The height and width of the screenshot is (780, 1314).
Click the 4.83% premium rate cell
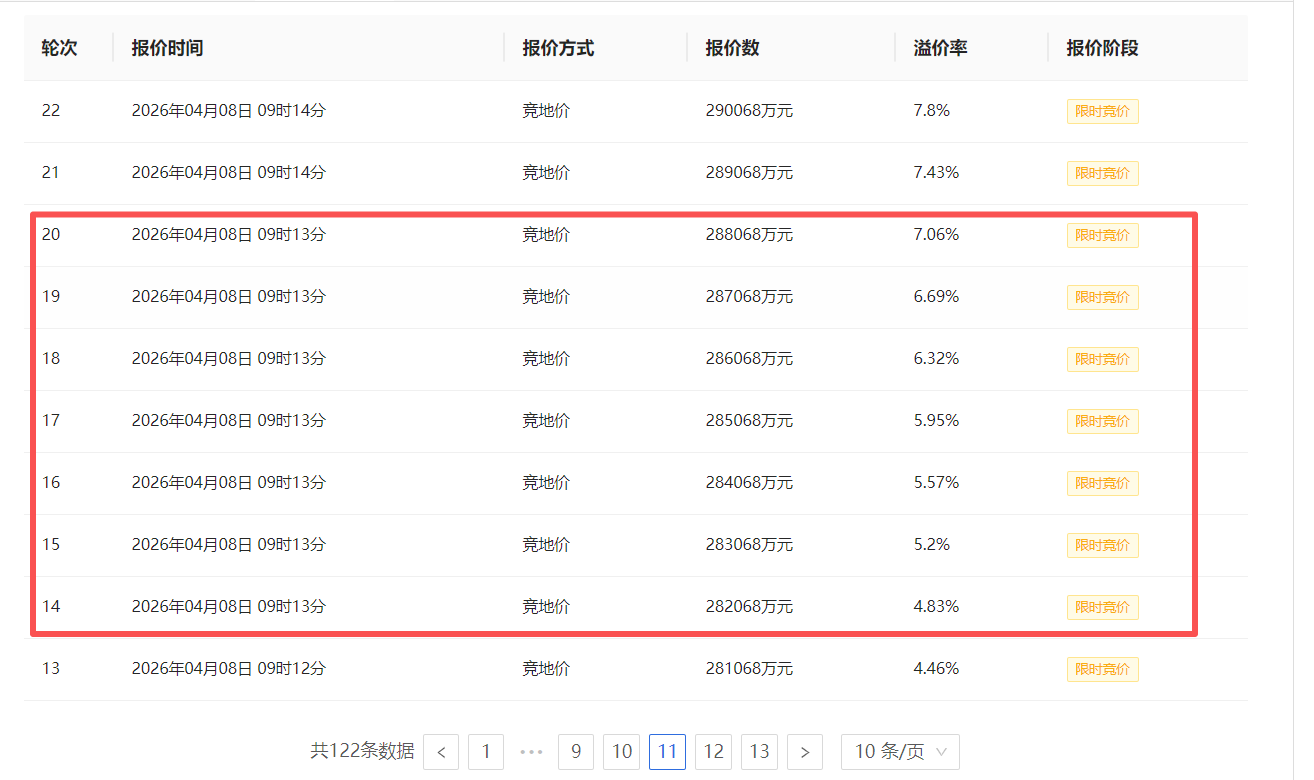point(936,607)
